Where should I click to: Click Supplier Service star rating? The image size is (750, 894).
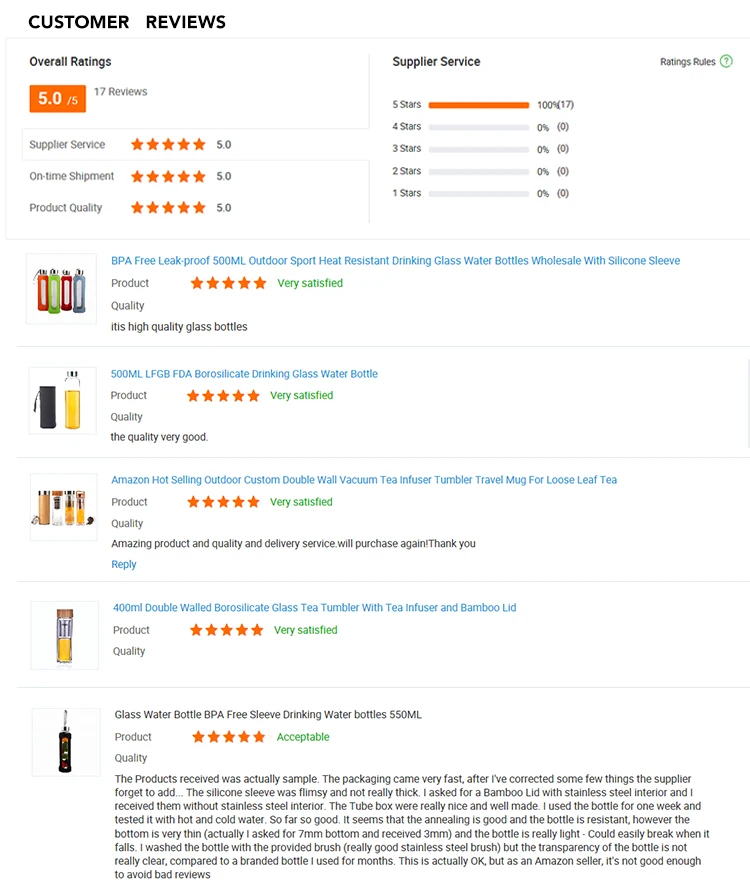point(168,145)
